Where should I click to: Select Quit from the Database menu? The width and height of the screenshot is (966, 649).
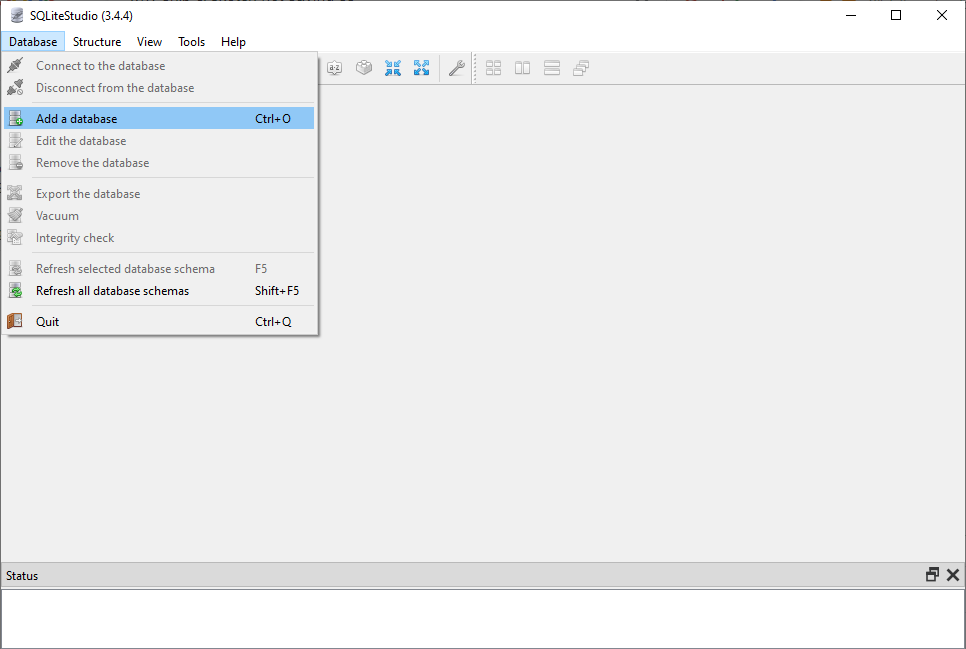pos(159,321)
